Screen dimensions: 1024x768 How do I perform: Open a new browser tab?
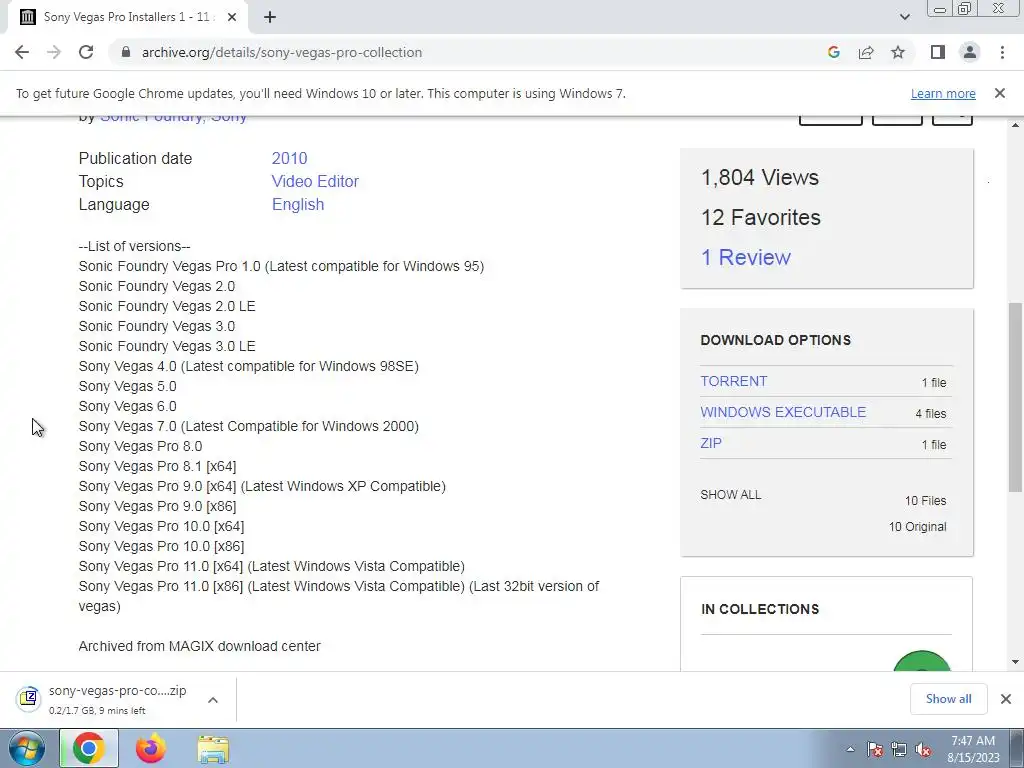[270, 17]
